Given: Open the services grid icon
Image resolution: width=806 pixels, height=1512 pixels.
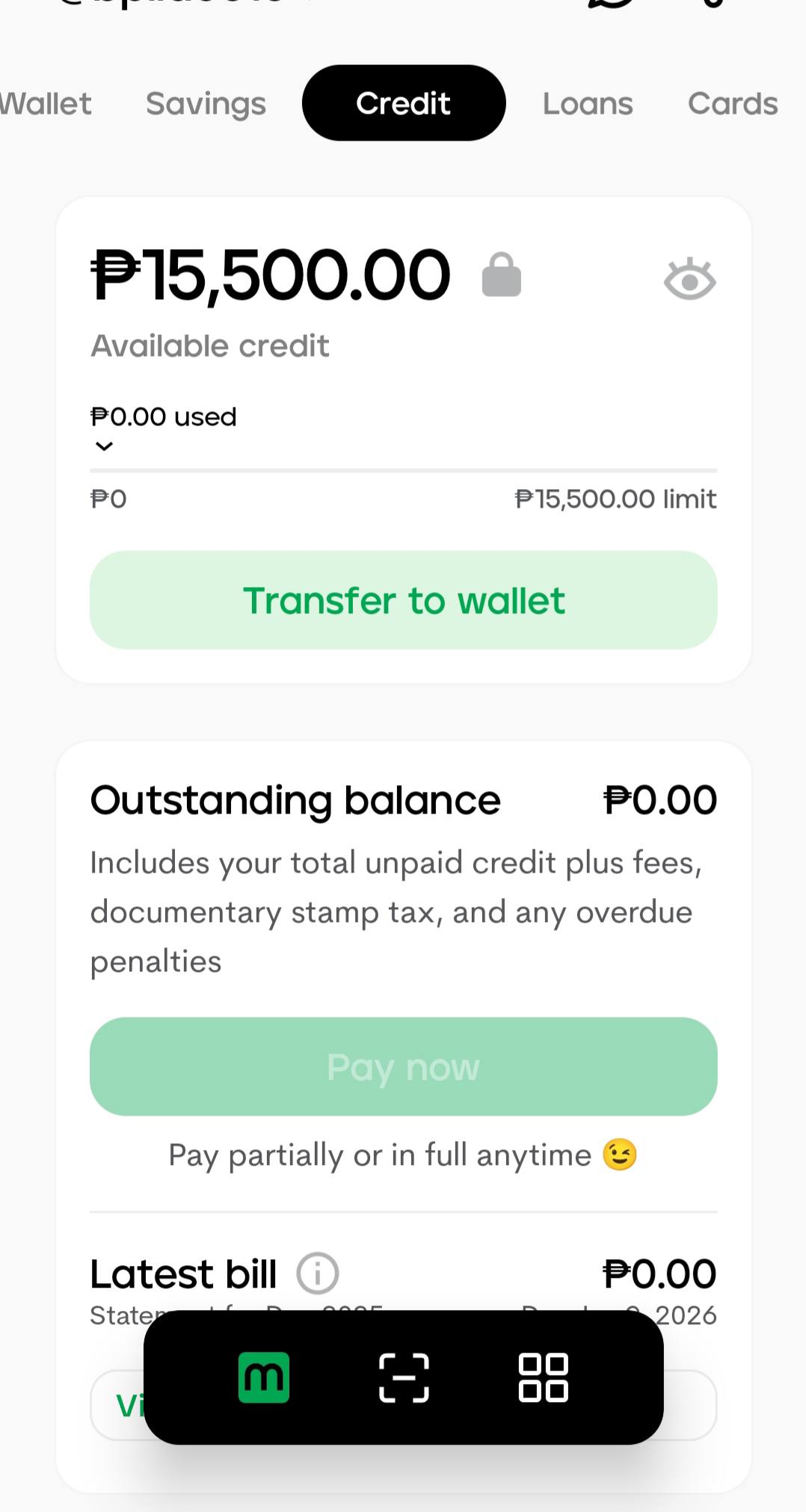Looking at the screenshot, I should coord(544,1377).
